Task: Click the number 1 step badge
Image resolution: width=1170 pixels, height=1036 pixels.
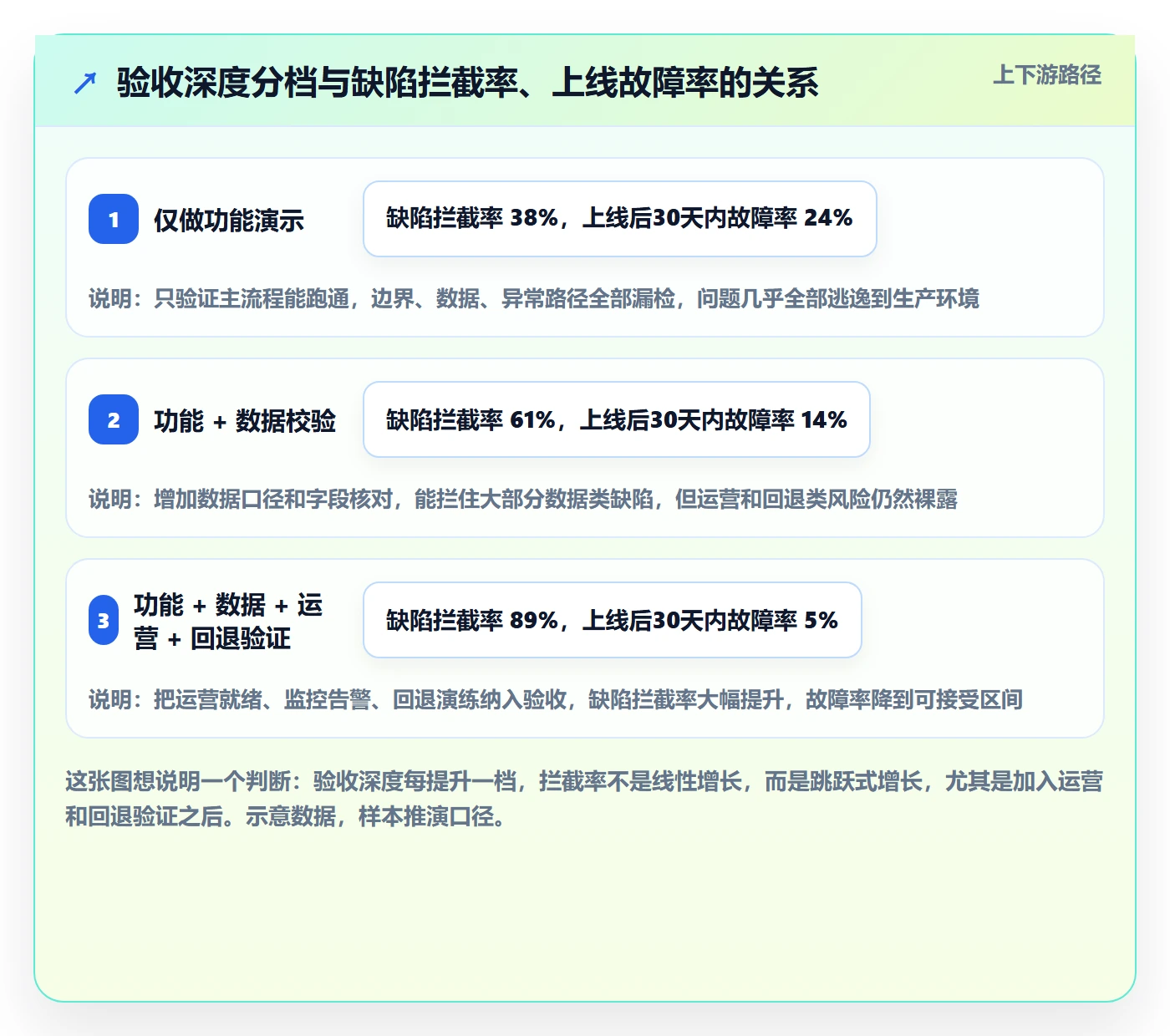Action: (114, 219)
